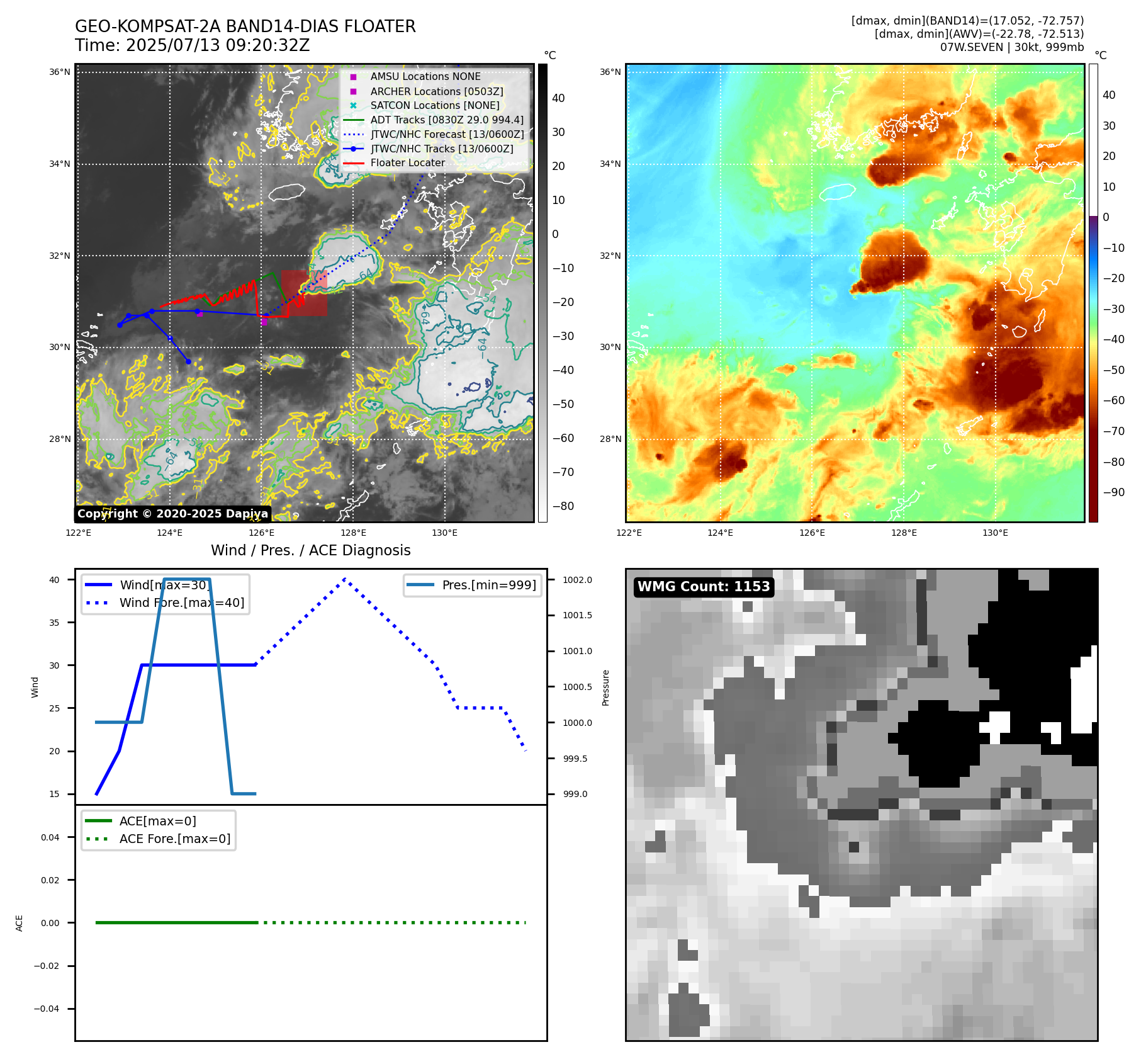Click the '−80' tick on the infrared colorbar

[563, 506]
